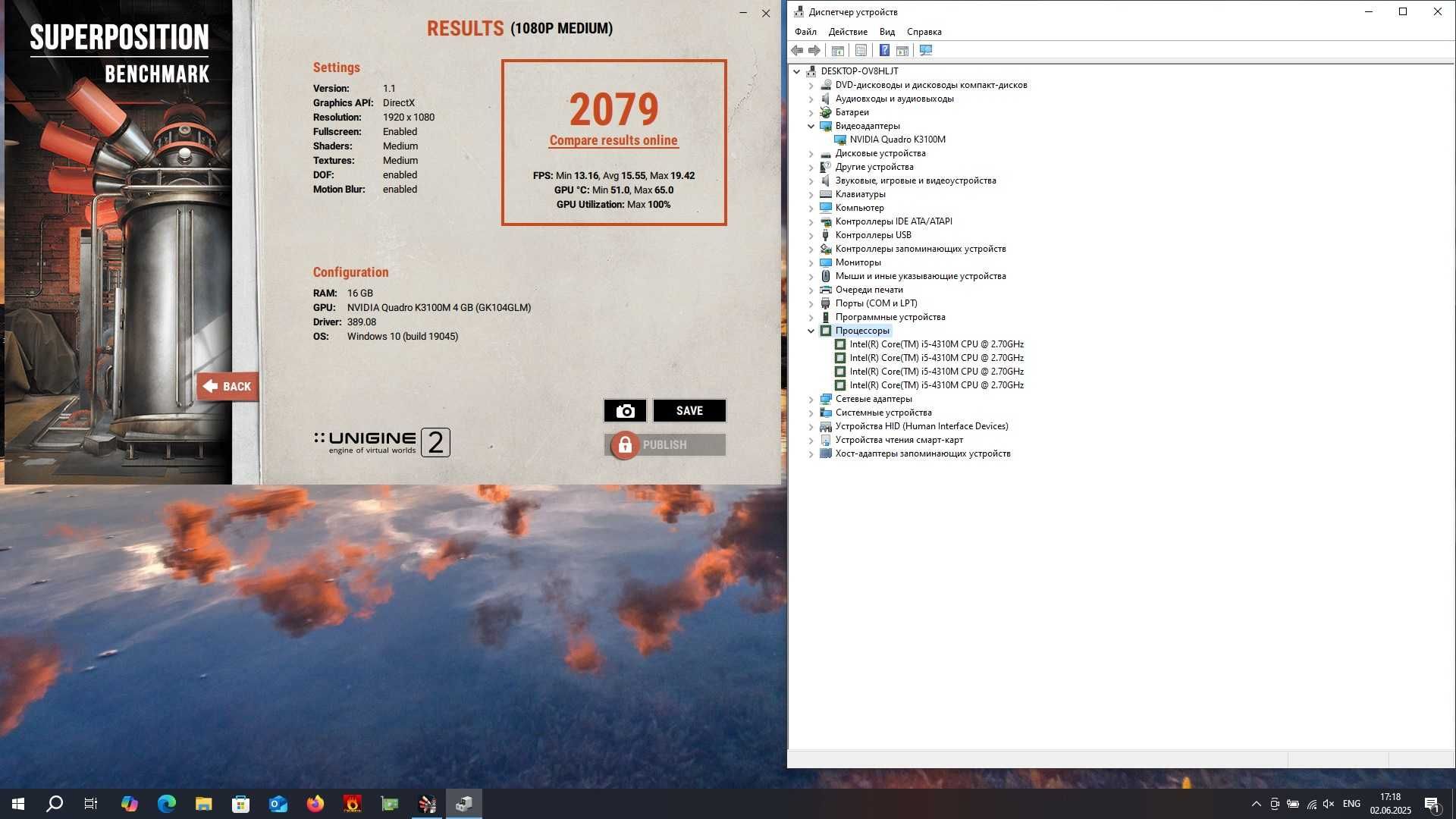Open File Explorer from the taskbar
The image size is (1456, 819).
point(203,804)
